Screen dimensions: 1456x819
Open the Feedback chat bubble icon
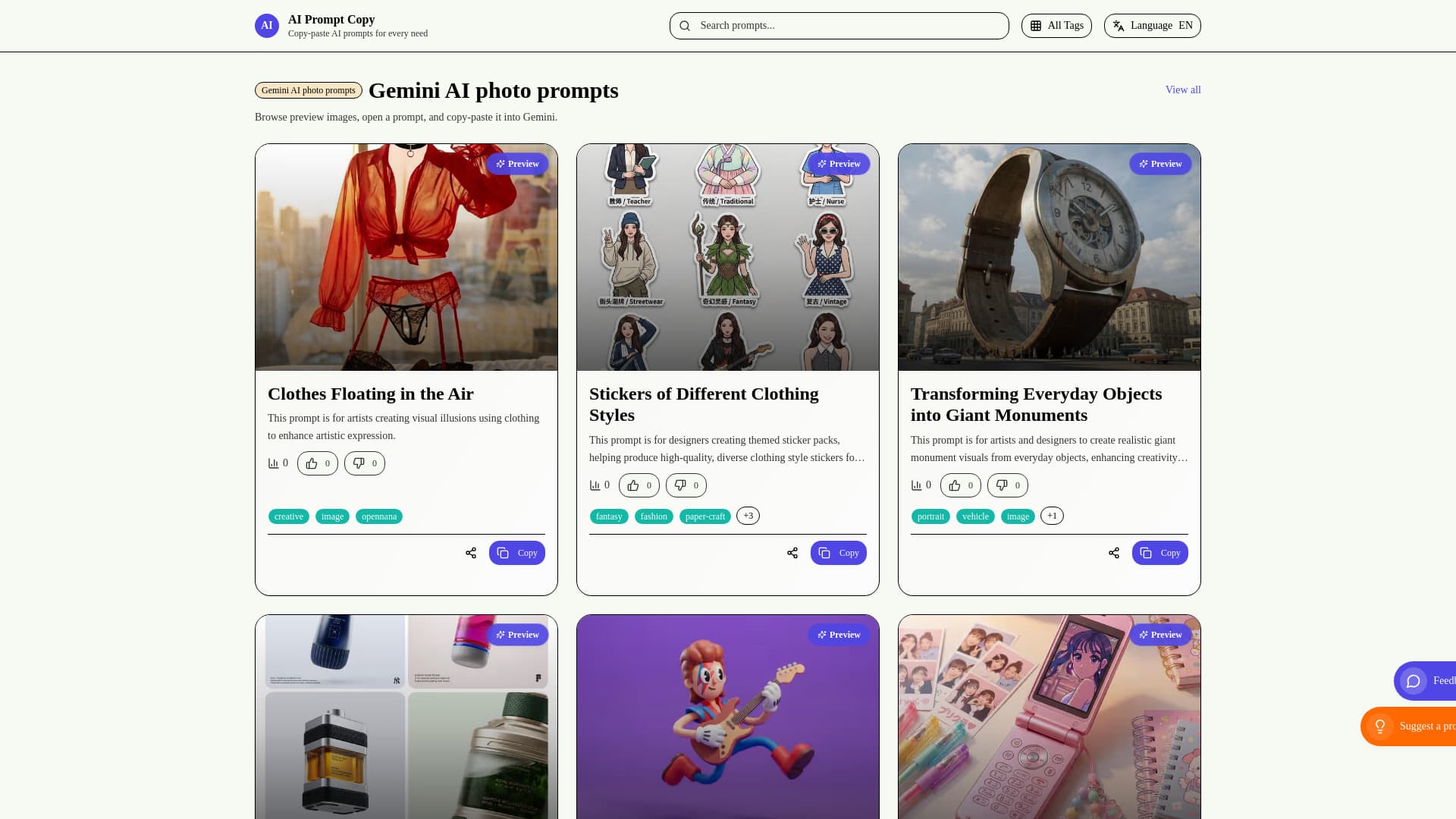(x=1413, y=680)
